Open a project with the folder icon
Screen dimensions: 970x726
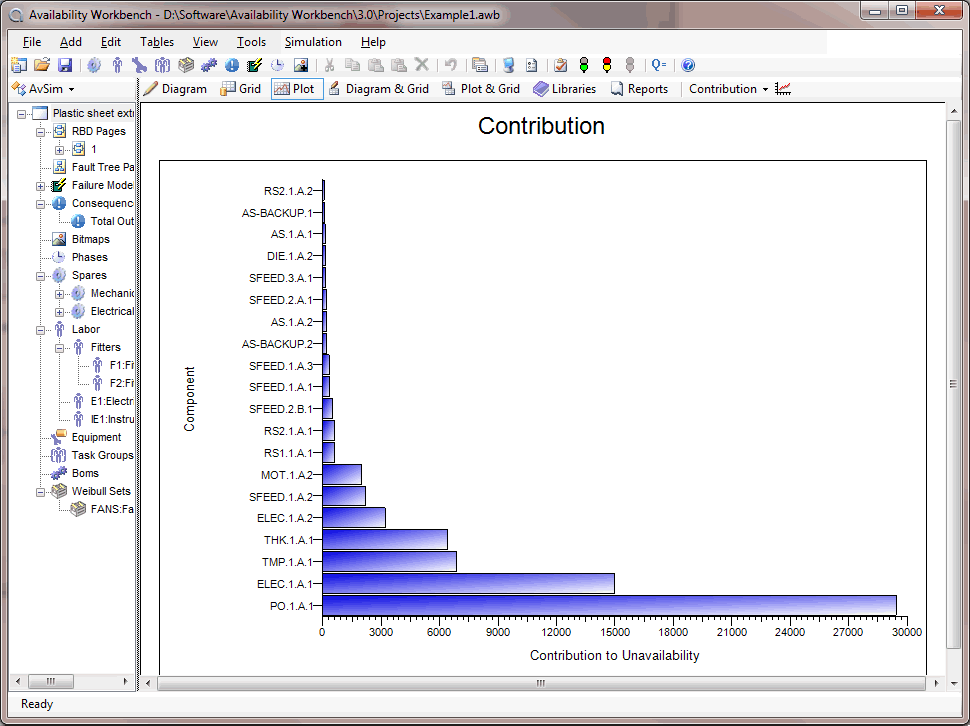point(41,65)
